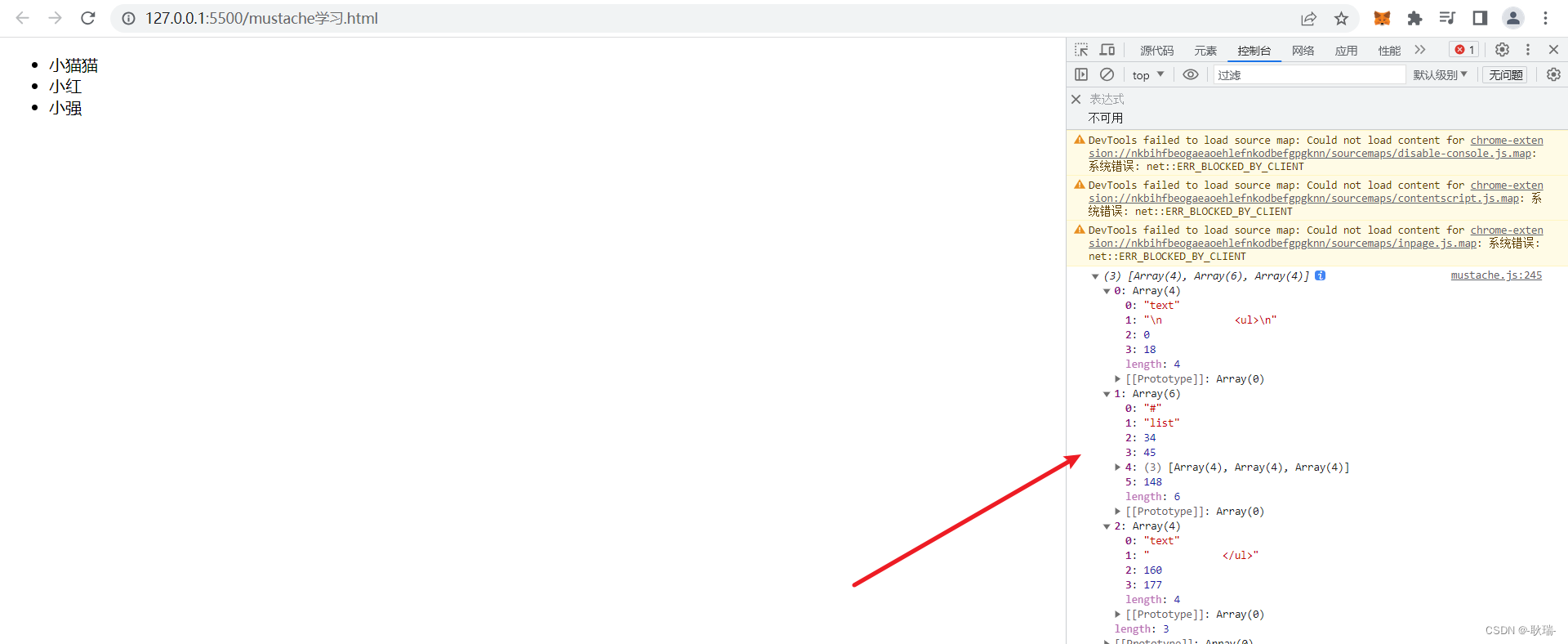The height and width of the screenshot is (644, 1568).
Task: Open inpage.js.map link
Action: point(1283,244)
